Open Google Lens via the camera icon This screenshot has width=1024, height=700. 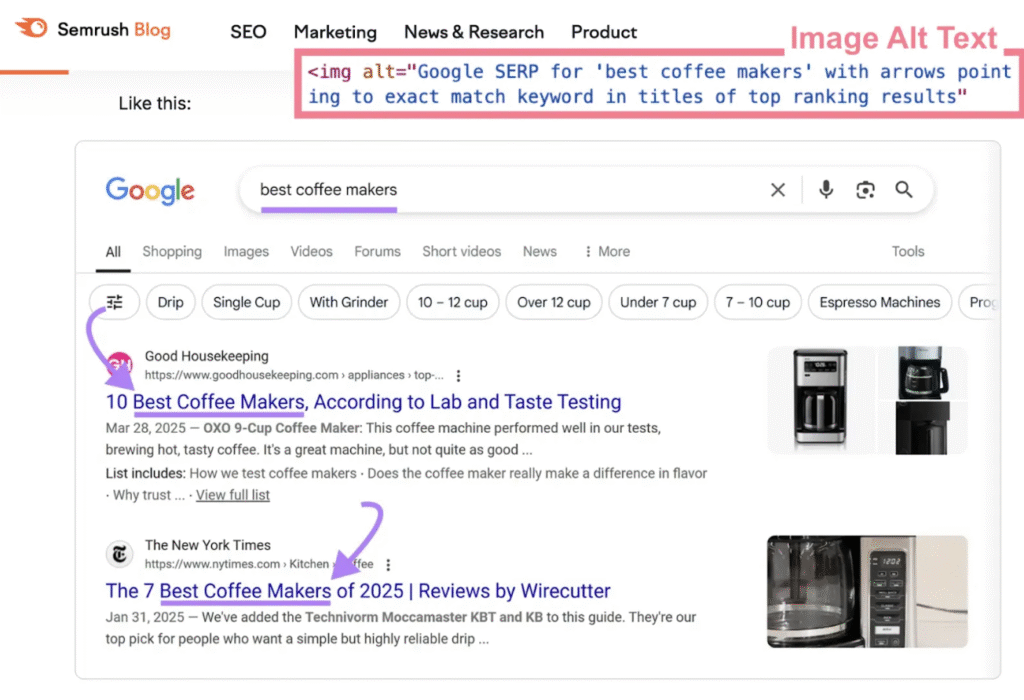coord(865,189)
